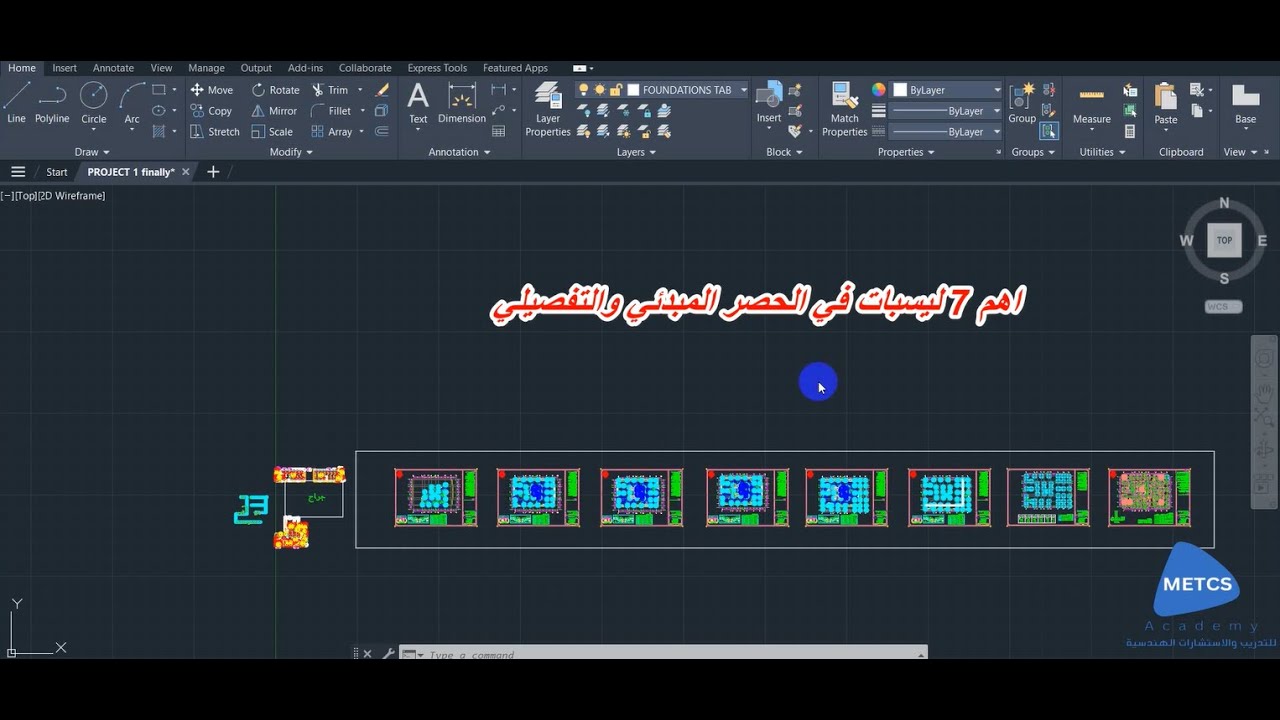Screen dimensions: 1280x720
Task: Open the Express Tools ribbon tab
Action: point(437,68)
